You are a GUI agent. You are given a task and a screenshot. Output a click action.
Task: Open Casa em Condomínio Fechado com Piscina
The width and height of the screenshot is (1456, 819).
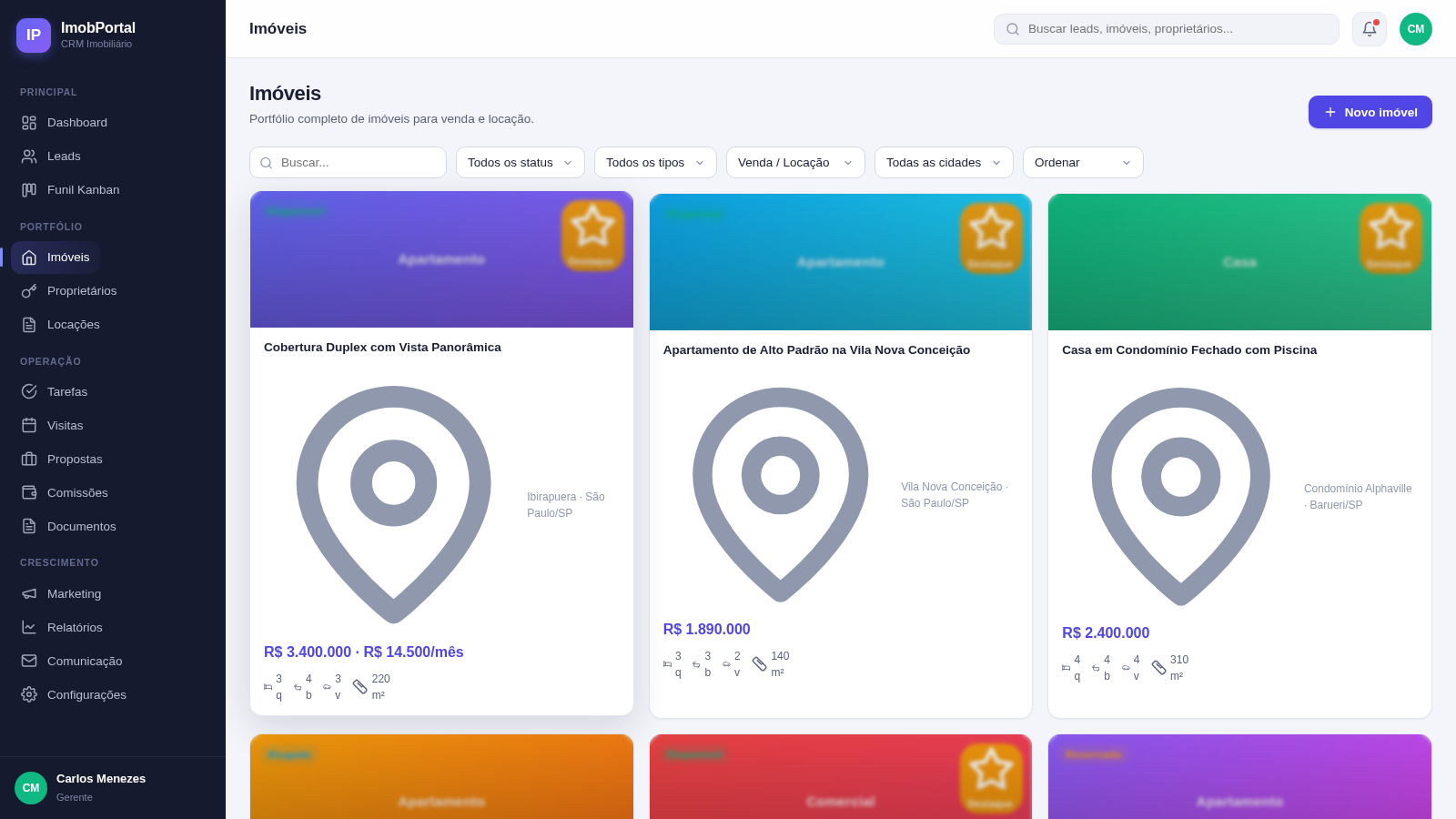click(1189, 350)
